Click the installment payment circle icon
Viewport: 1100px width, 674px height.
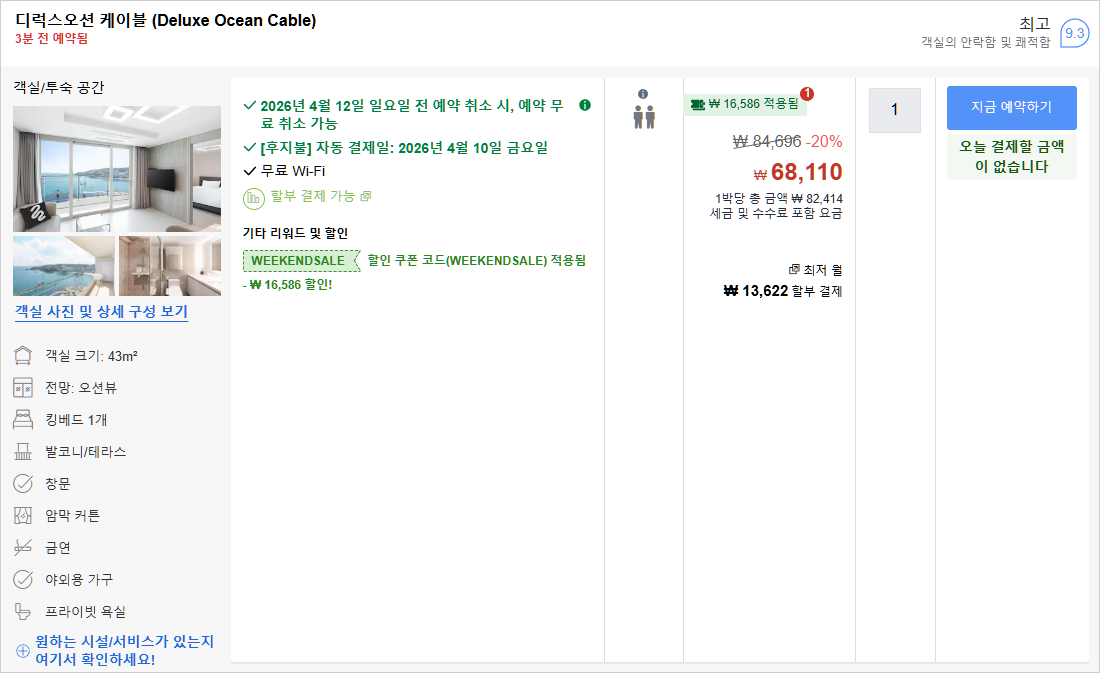tap(253, 198)
